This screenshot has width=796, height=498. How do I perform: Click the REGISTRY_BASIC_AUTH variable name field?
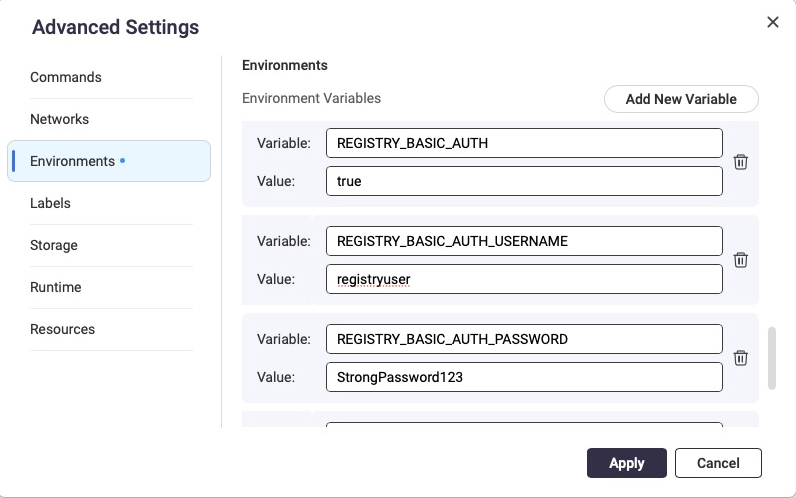pos(524,143)
